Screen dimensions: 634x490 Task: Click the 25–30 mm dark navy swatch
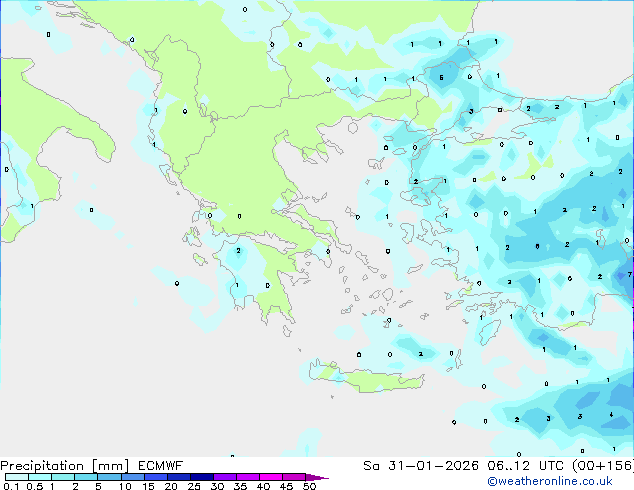coord(201,477)
